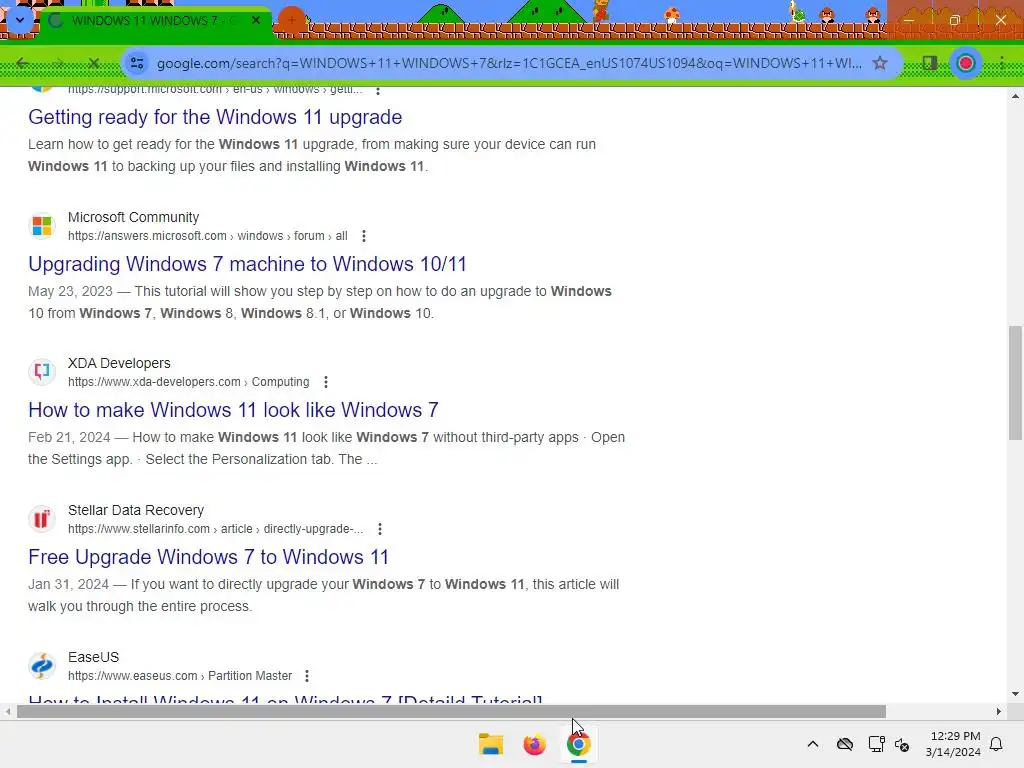
Task: Click the easeus.com Partition Master breadcrumb
Action: pos(180,676)
